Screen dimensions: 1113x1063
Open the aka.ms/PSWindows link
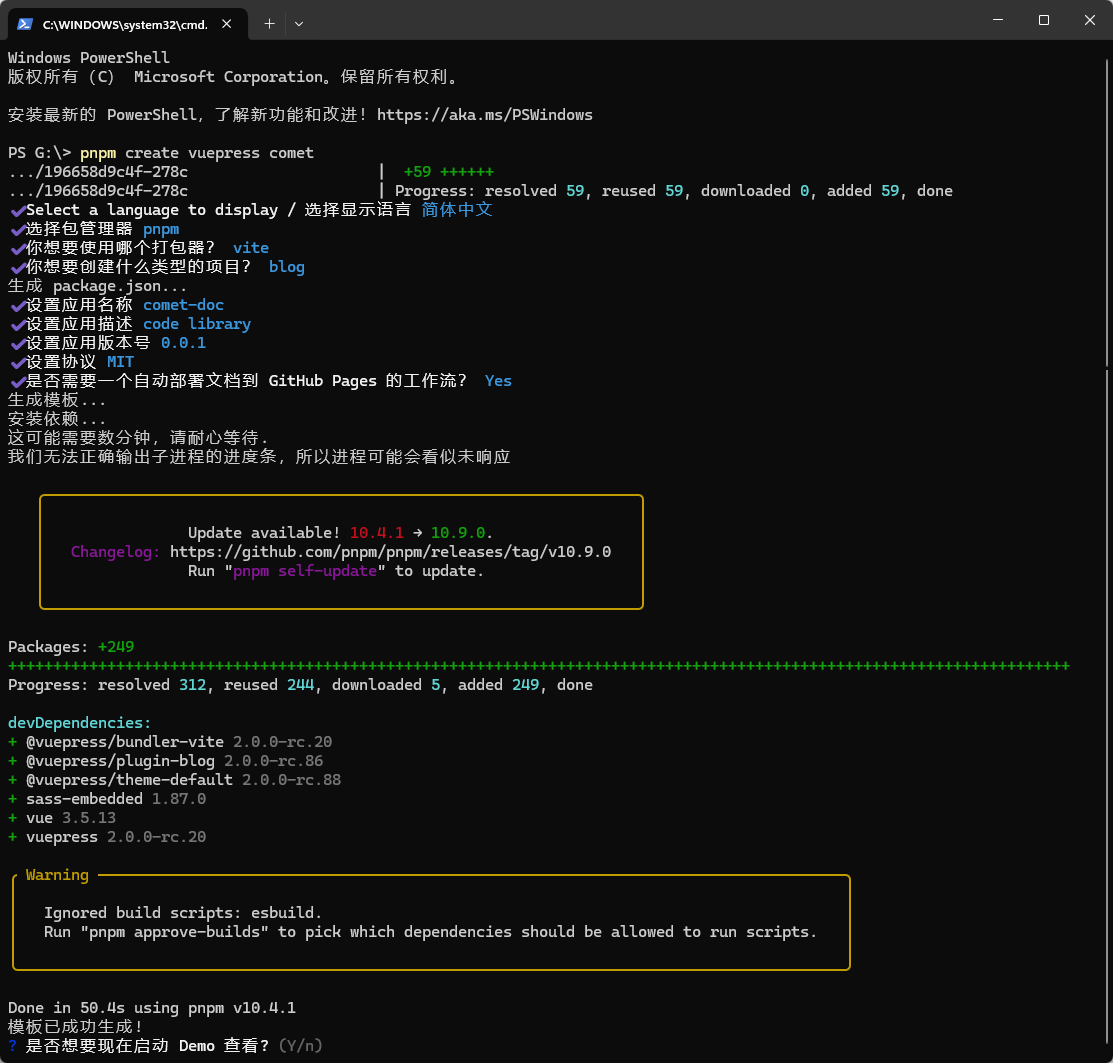click(485, 115)
